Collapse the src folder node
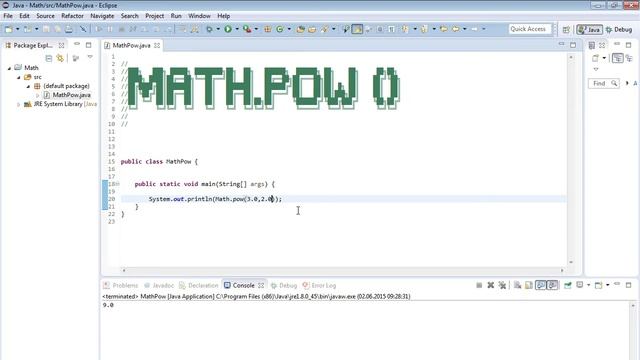This screenshot has width=640, height=360. [x=19, y=77]
